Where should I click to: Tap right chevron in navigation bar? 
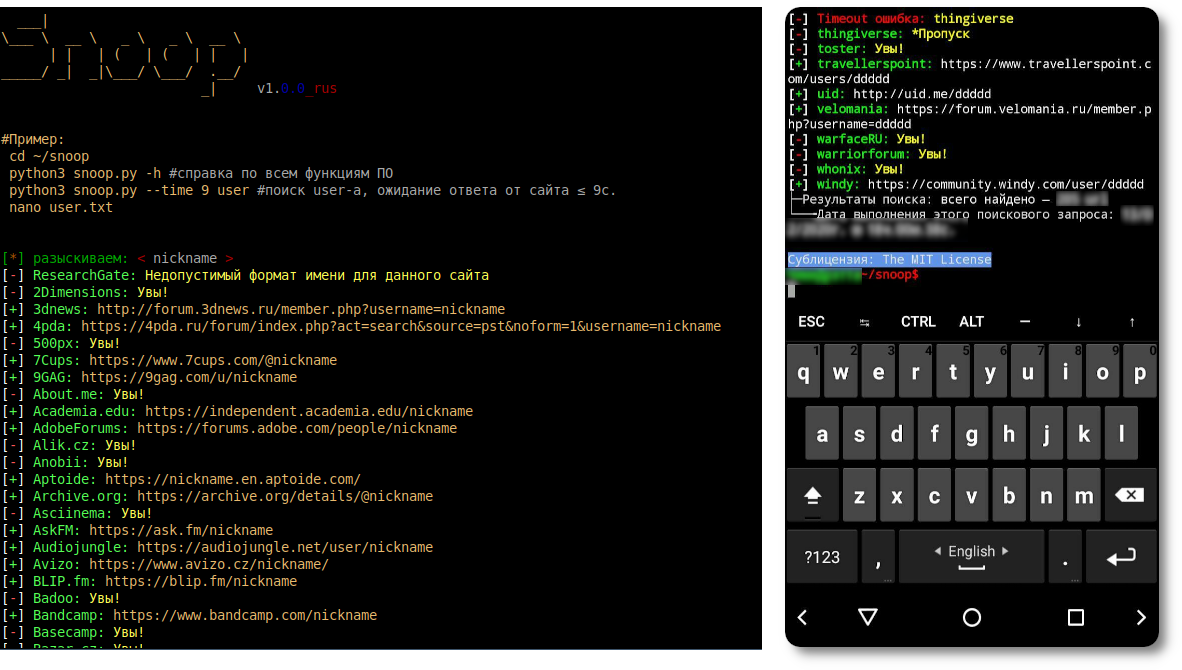click(1141, 618)
